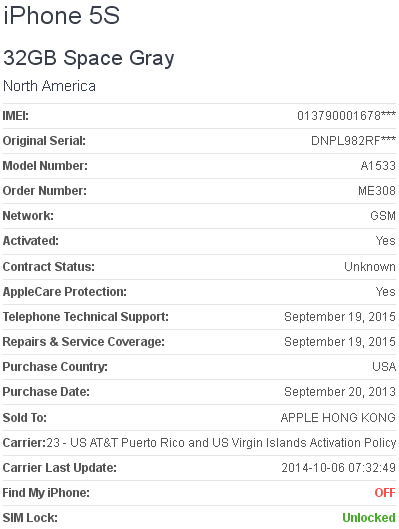Click the Original Serial value DNPL982RF
The height and width of the screenshot is (529, 399).
[x=353, y=141]
